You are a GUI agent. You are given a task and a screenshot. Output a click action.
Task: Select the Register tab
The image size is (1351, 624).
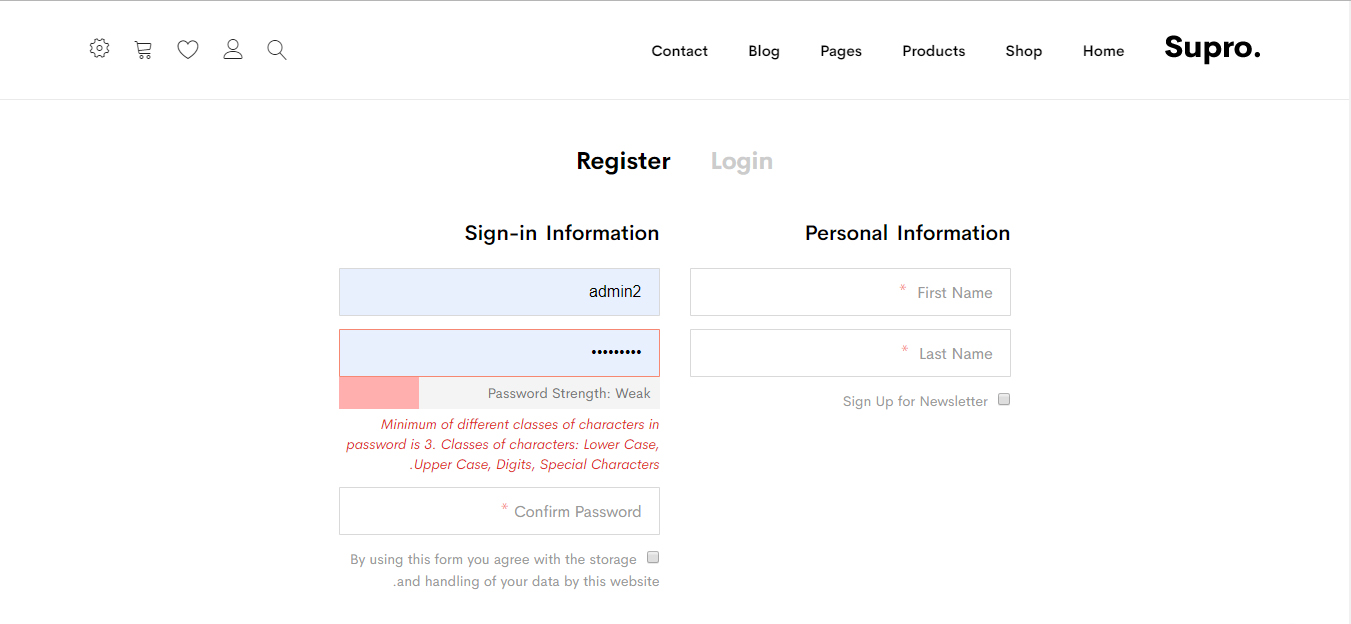(623, 161)
